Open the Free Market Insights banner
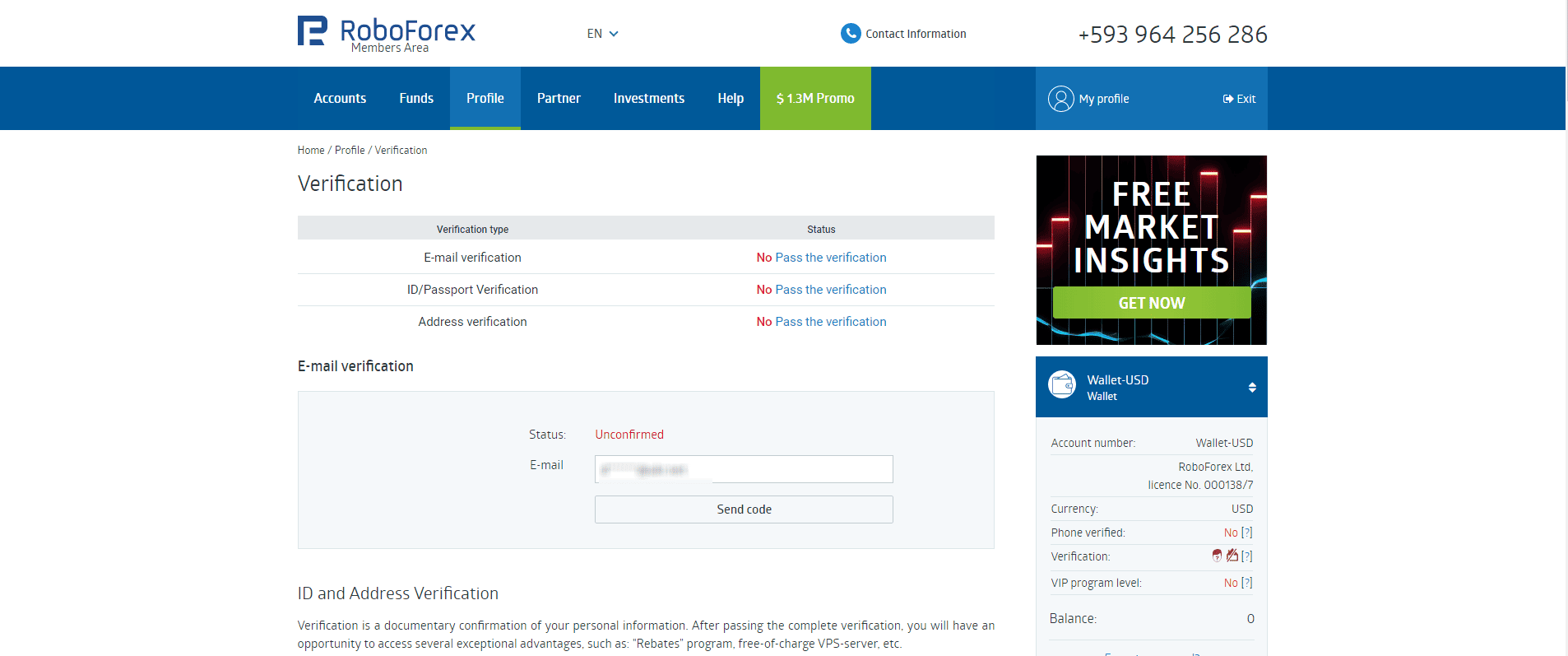Image resolution: width=1568 pixels, height=656 pixels. click(1152, 250)
